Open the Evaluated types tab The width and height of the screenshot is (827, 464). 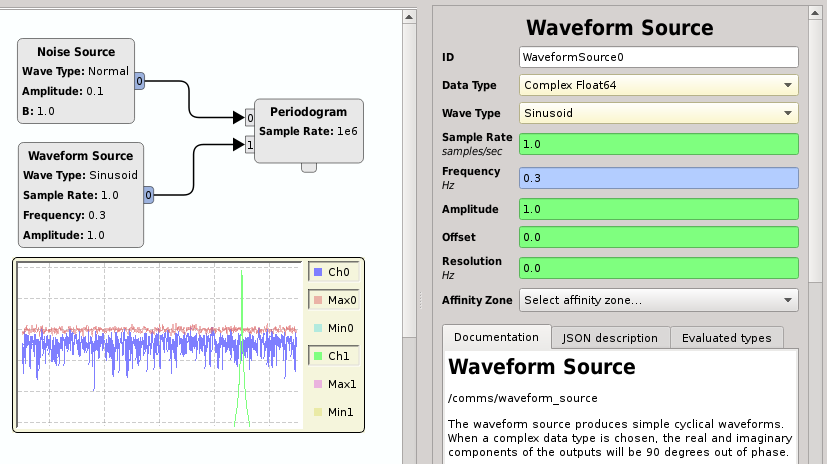pos(726,338)
